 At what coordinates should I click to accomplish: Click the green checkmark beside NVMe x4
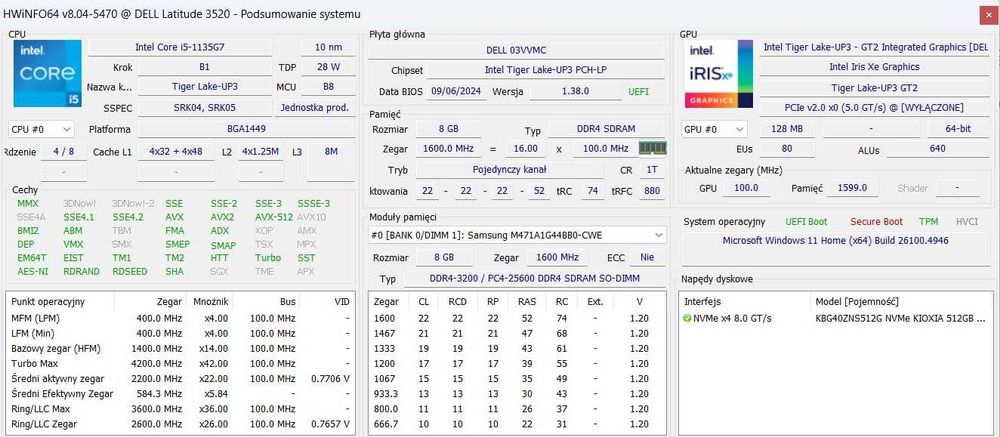(687, 318)
